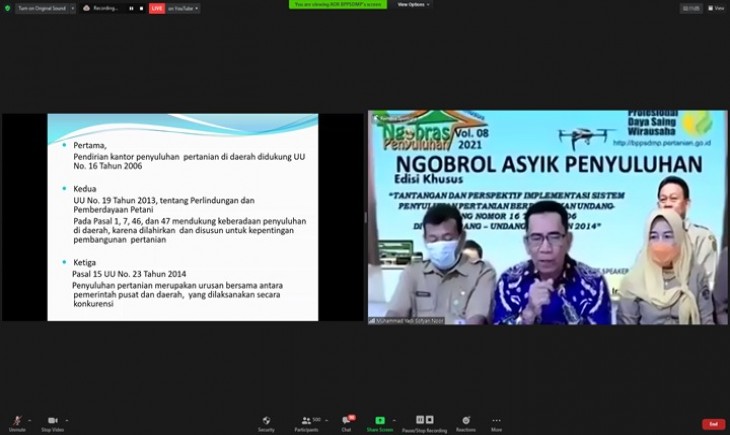Click the red LIVE indicator

tap(157, 8)
